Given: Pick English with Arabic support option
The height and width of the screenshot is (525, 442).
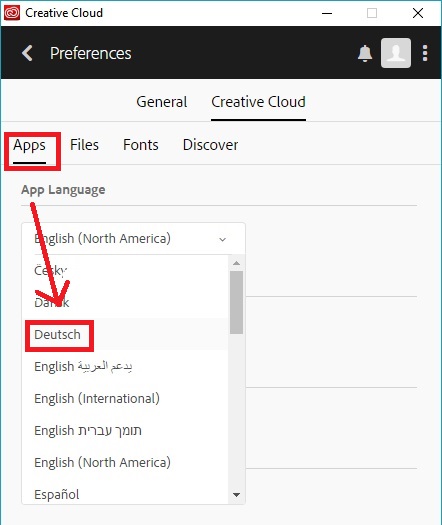Looking at the screenshot, I should coord(125,366).
